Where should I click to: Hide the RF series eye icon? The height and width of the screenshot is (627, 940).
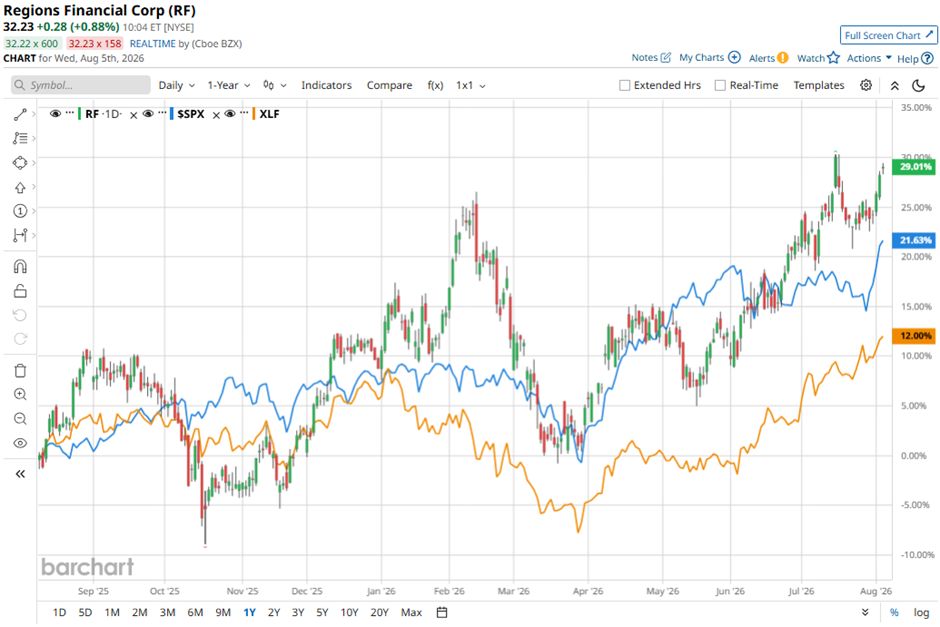point(55,114)
